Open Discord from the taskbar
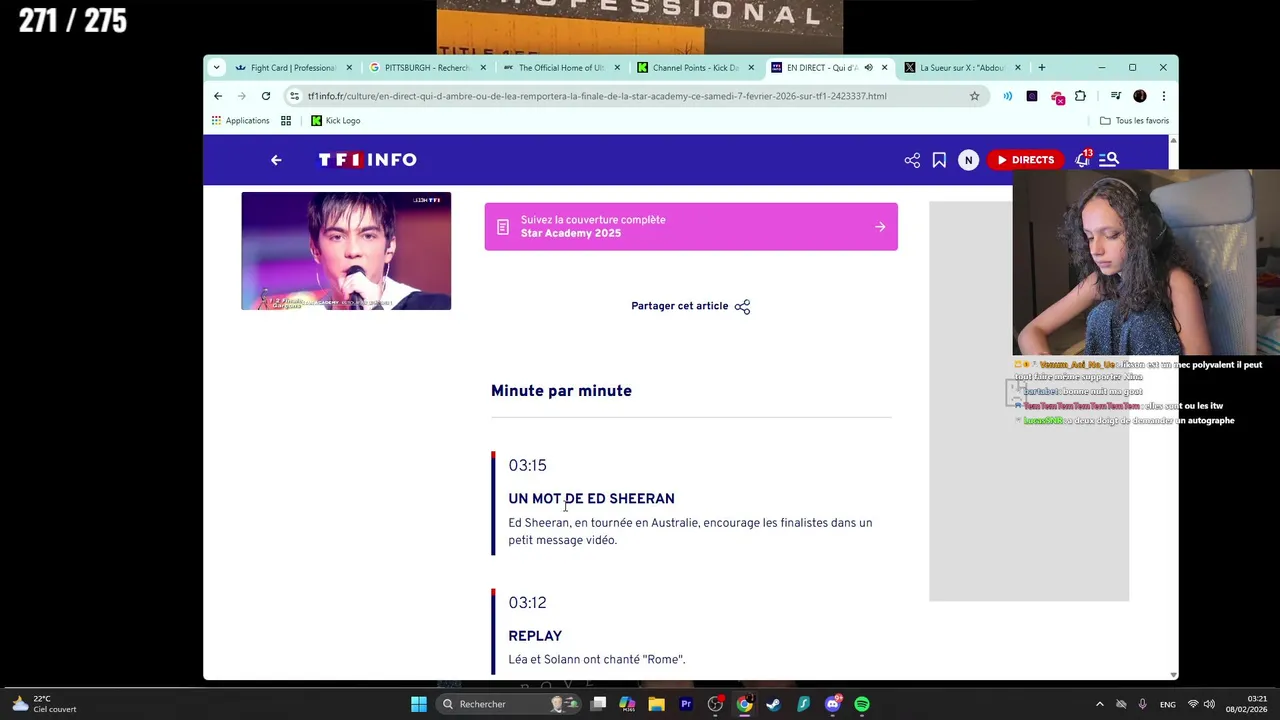Image resolution: width=1280 pixels, height=720 pixels. (833, 704)
